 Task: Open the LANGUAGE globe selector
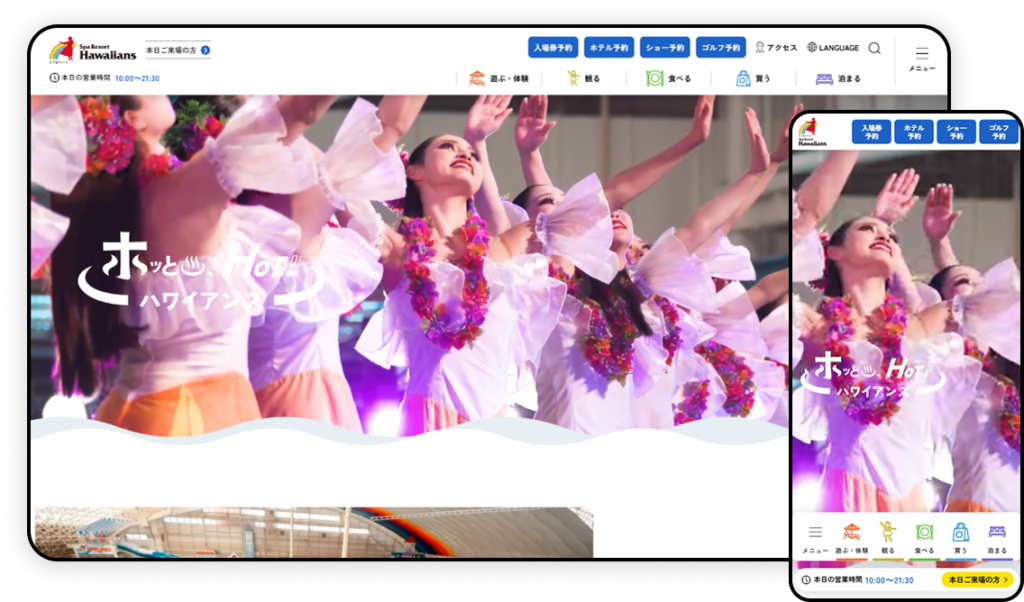pyautogui.click(x=833, y=48)
